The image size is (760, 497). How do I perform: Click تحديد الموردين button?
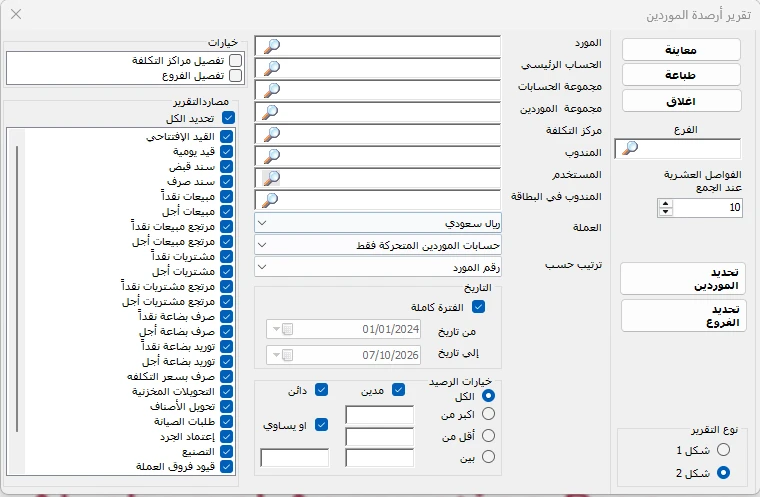(682, 279)
